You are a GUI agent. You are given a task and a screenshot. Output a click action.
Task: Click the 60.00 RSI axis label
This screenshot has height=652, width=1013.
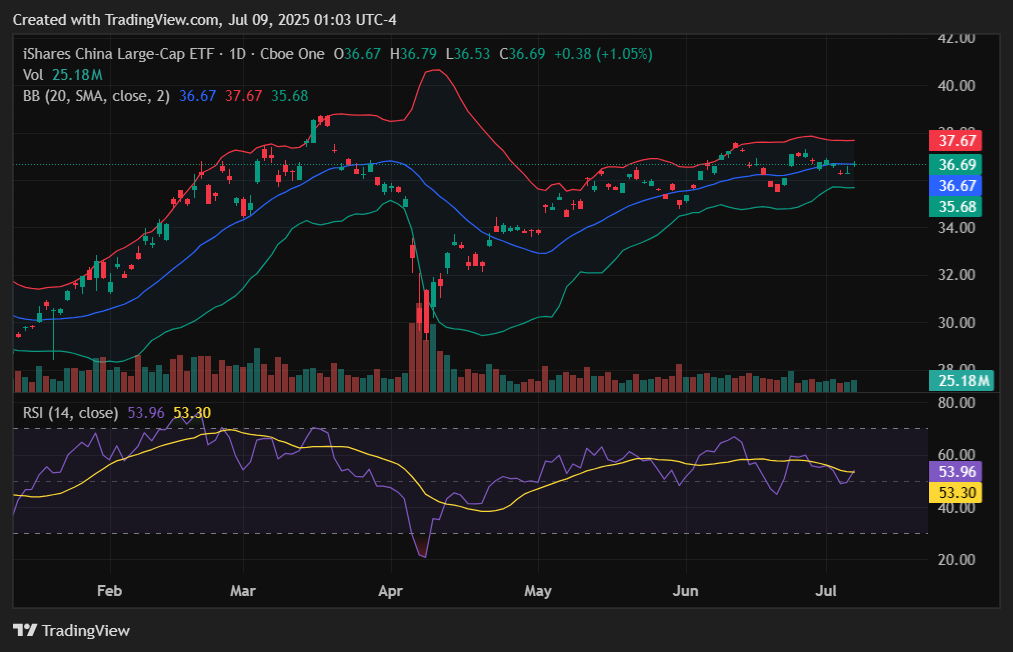pos(956,454)
